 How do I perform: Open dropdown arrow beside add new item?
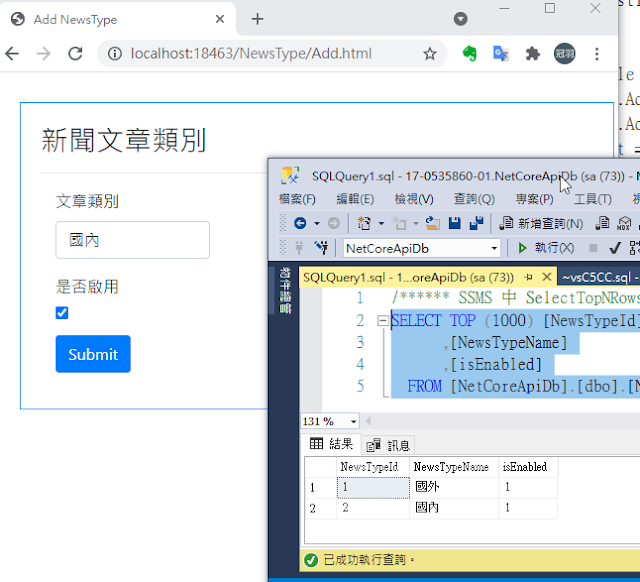416,223
